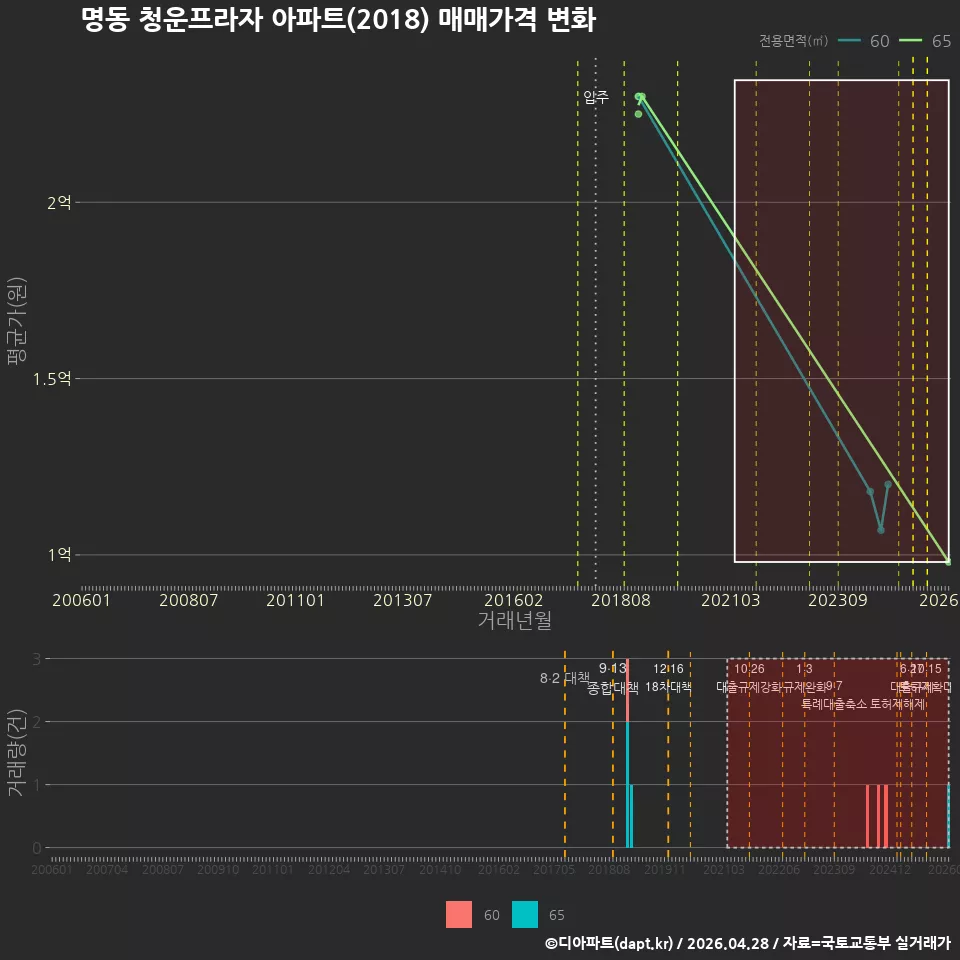Click 202412 on the volume chart axis
The image size is (960, 960).
coord(890,869)
